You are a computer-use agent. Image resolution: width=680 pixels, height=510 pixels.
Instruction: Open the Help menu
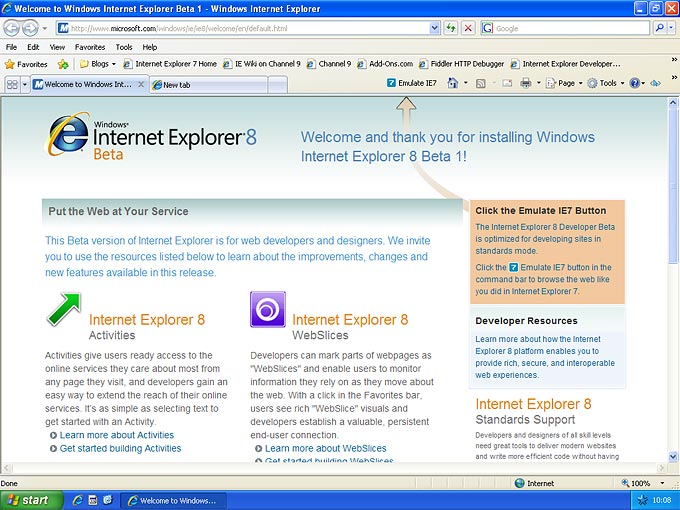(x=150, y=47)
